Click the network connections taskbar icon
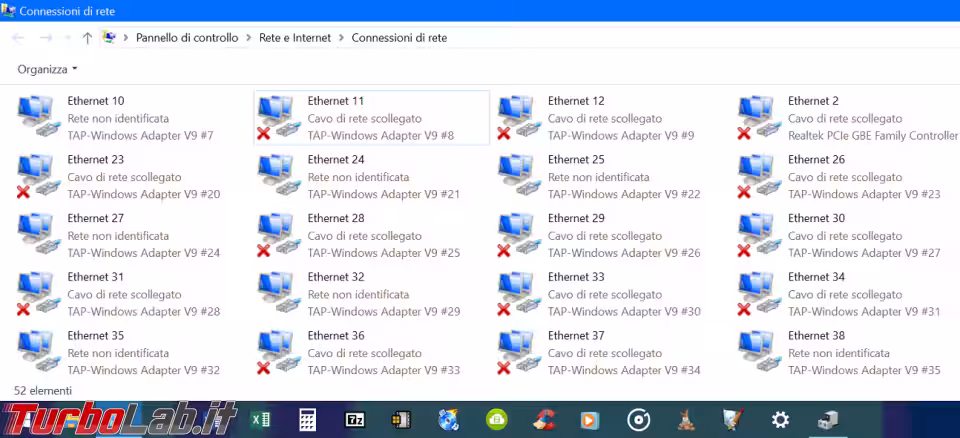960x438 pixels. tap(827, 420)
